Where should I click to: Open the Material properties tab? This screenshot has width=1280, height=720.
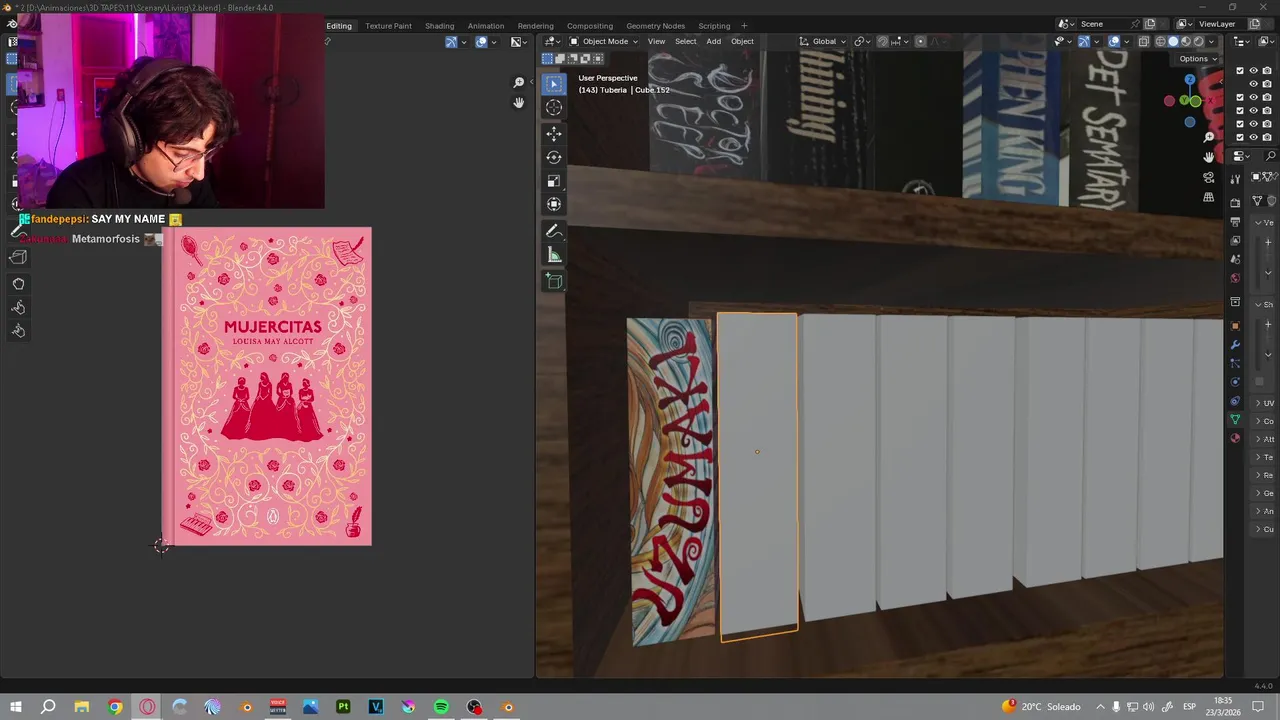(1235, 438)
